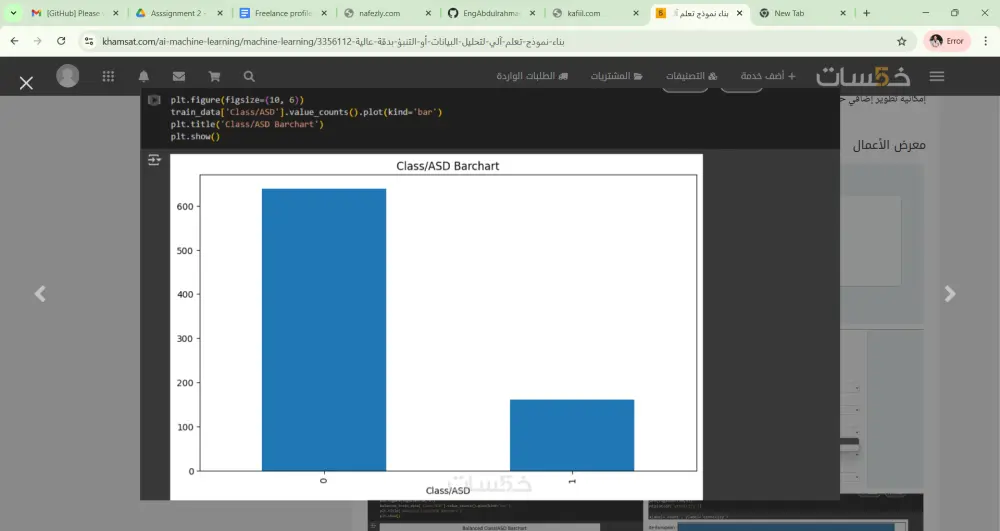Close the nafezly.com tab
This screenshot has height=531, width=1000.
(428, 13)
